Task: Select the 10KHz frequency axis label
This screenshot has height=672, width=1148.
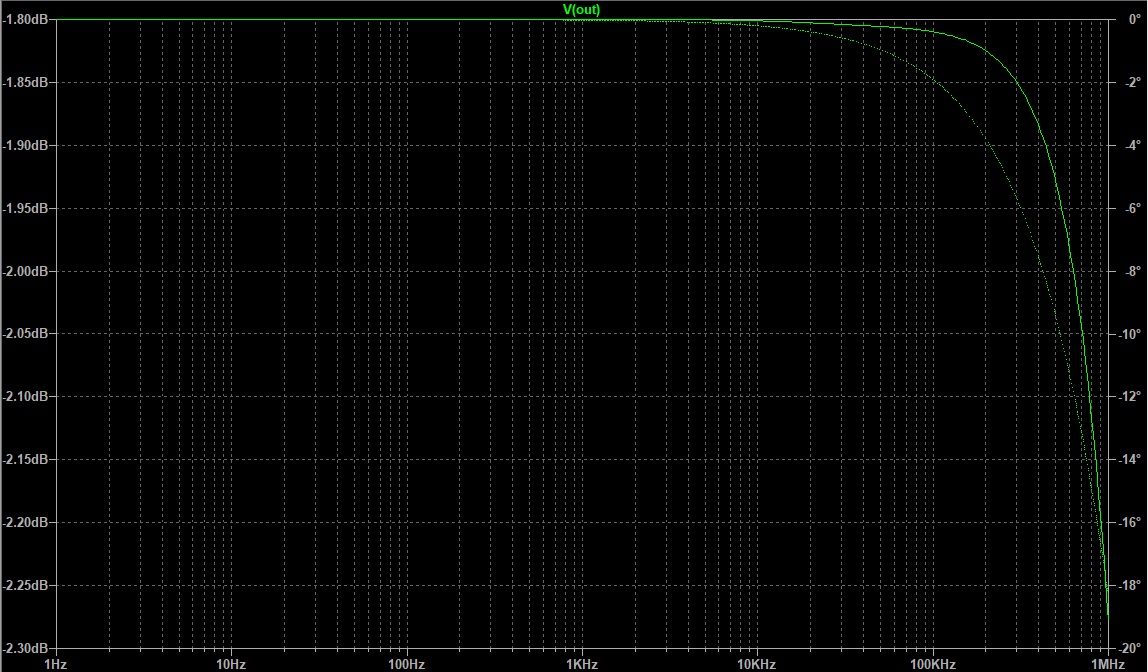Action: tap(757, 663)
